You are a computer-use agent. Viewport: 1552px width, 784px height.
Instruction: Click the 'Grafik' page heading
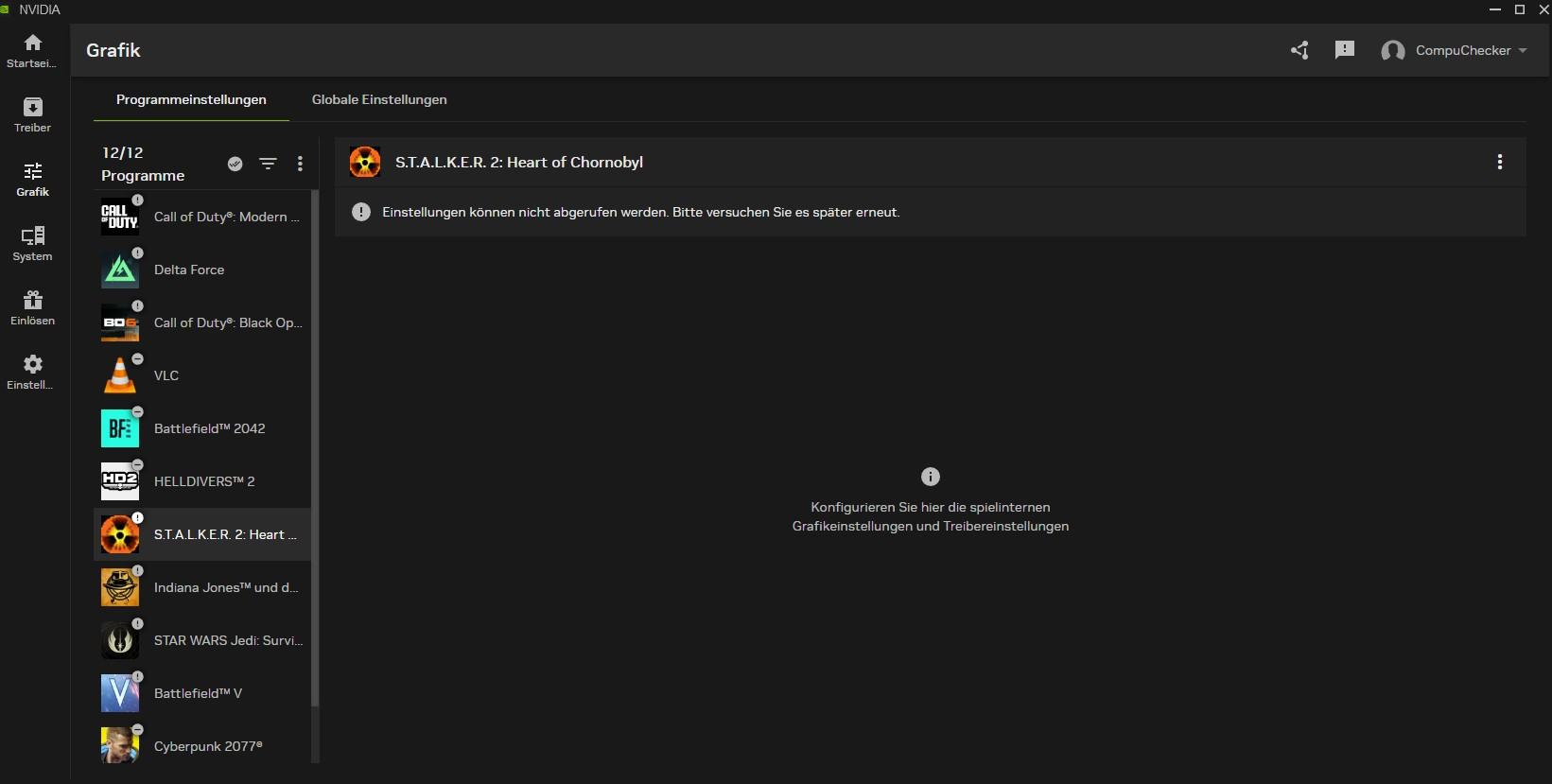(x=113, y=50)
